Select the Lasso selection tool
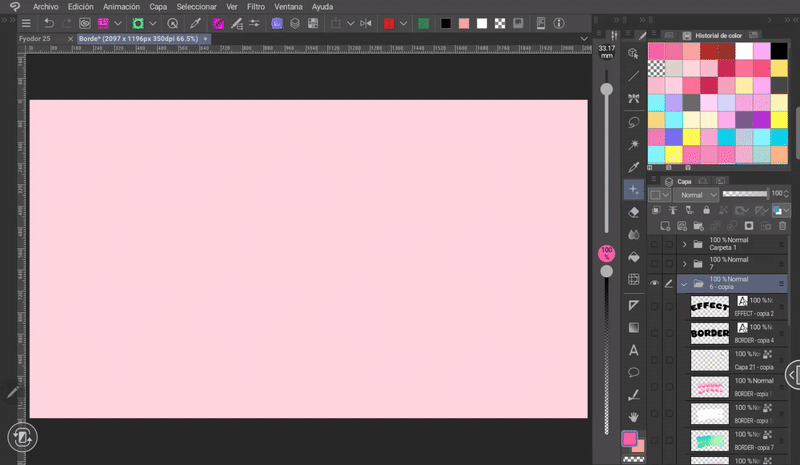Screen dimensions: 800x465 point(633,121)
